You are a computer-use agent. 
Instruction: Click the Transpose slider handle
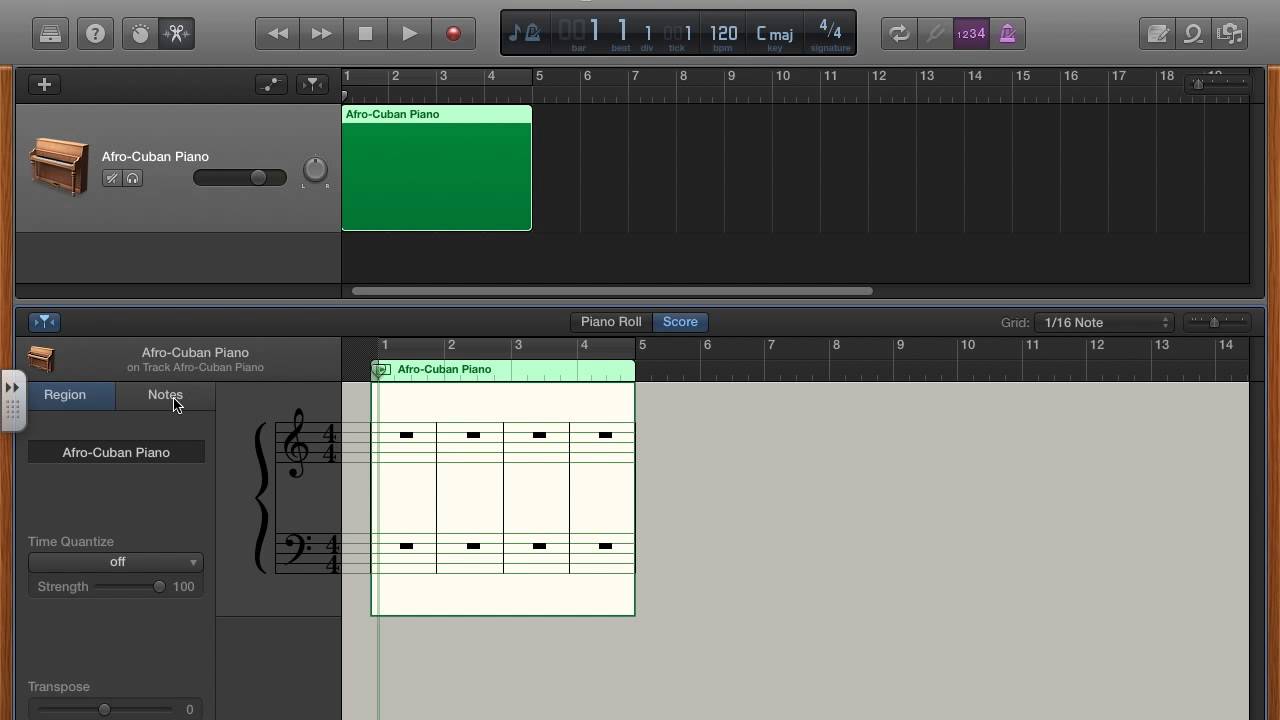tap(104, 710)
